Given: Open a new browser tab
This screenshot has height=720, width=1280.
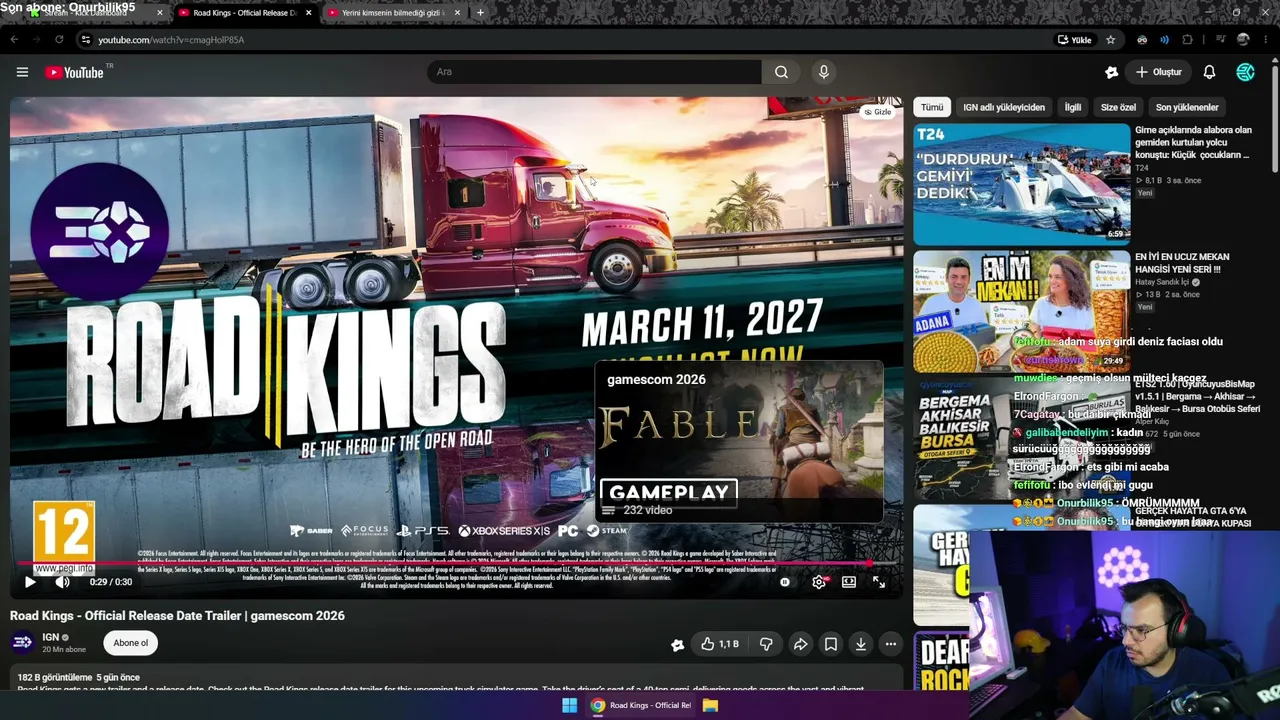Looking at the screenshot, I should [x=480, y=13].
